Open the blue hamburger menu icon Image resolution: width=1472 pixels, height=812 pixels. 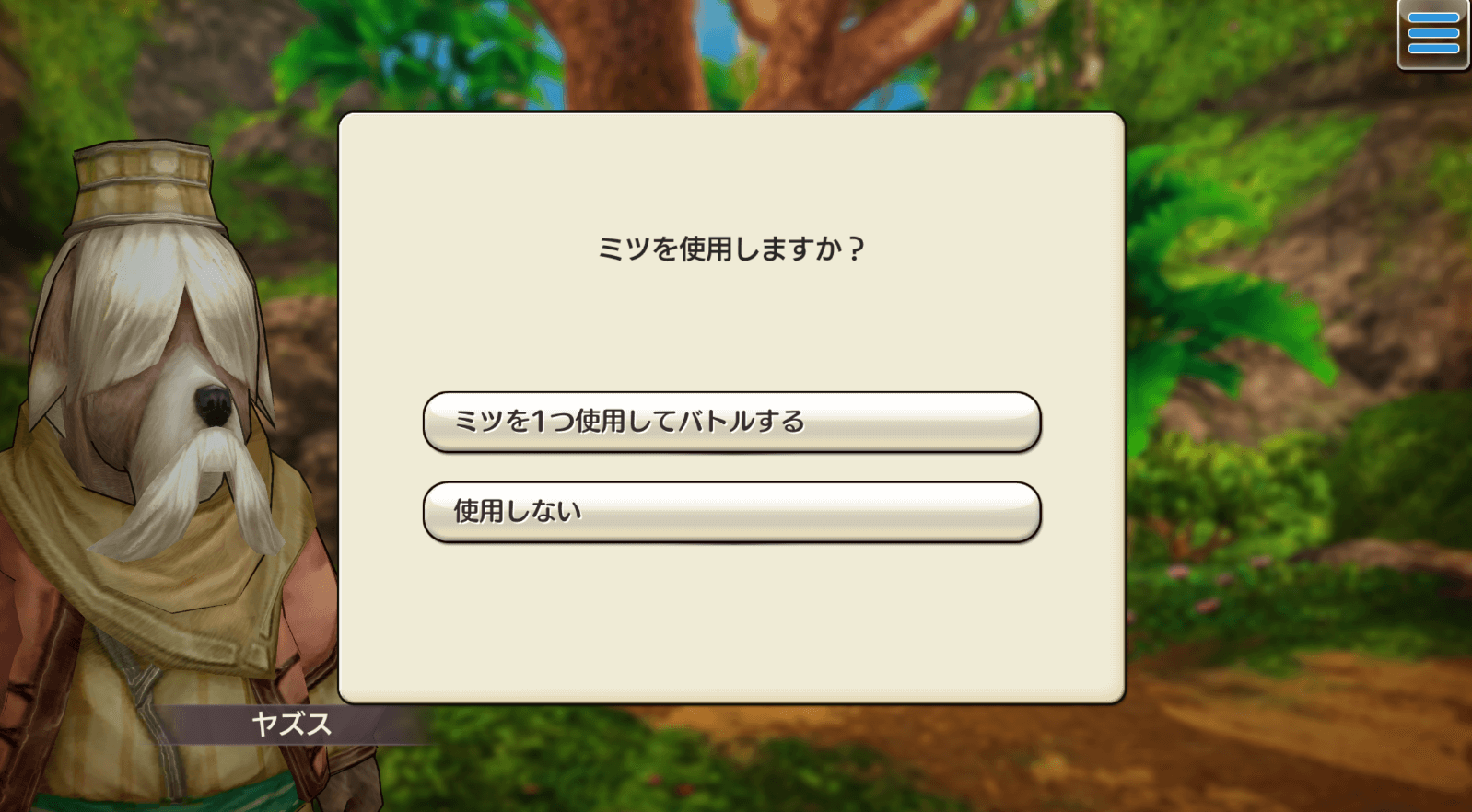tap(1433, 34)
